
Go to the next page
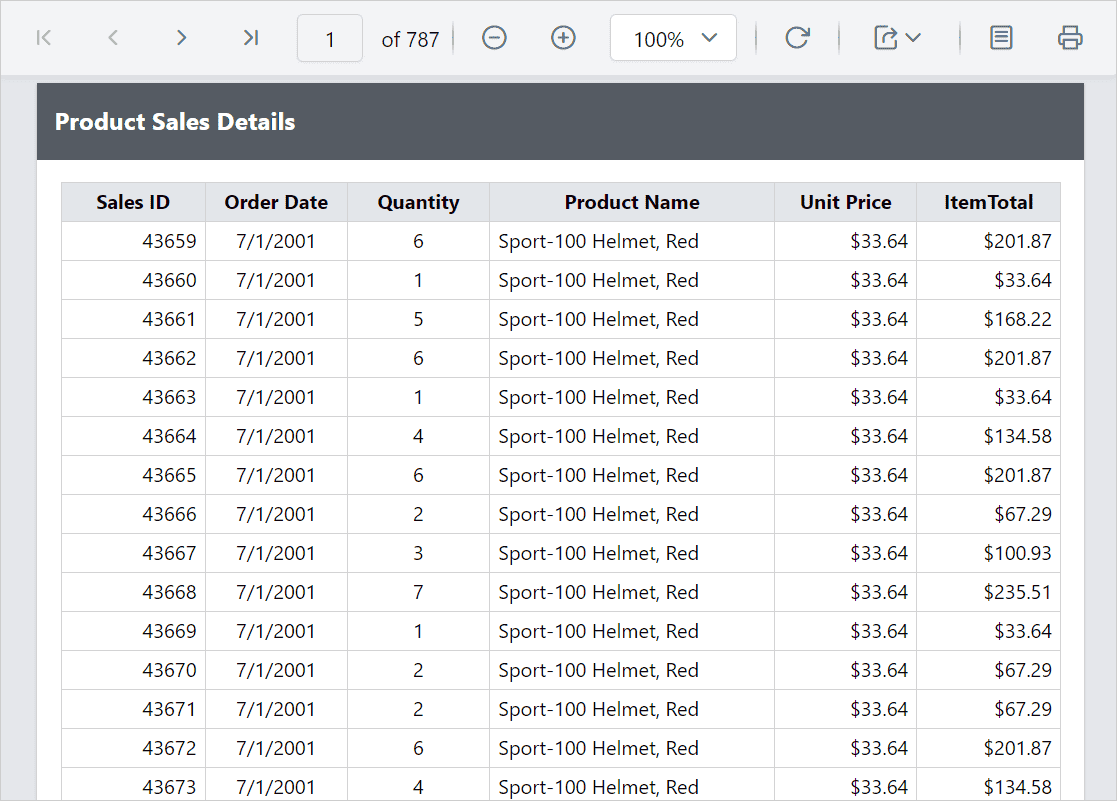(x=182, y=38)
